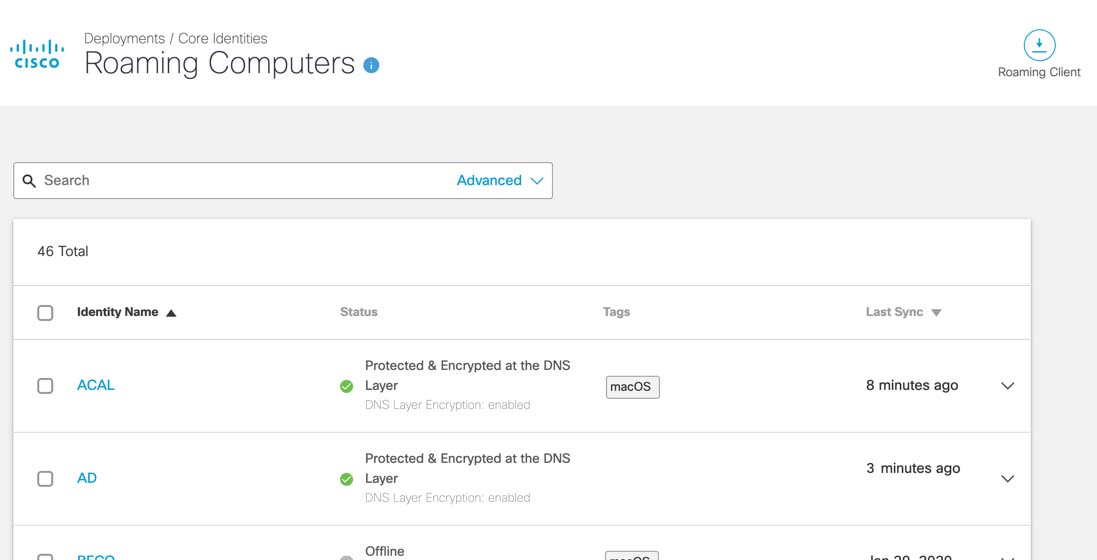Download the Roaming Client
Viewport: 1097px width, 560px height.
1039,46
